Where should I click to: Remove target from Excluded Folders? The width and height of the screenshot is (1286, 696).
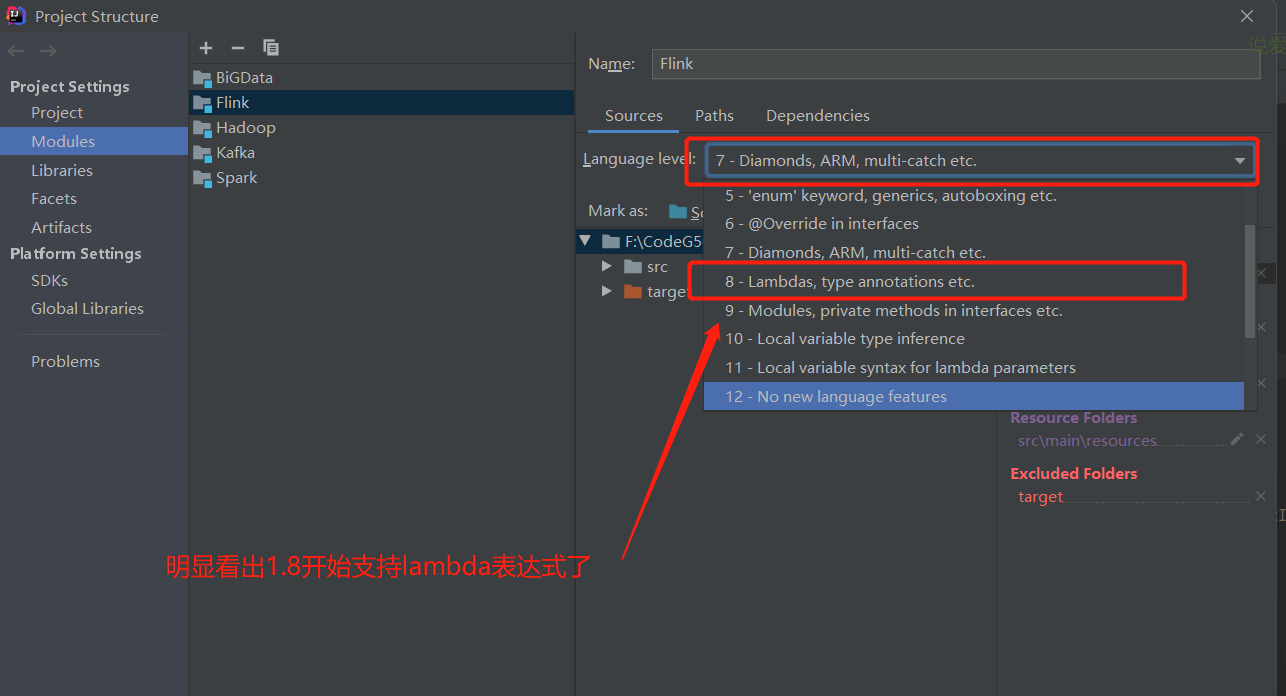[x=1261, y=496]
